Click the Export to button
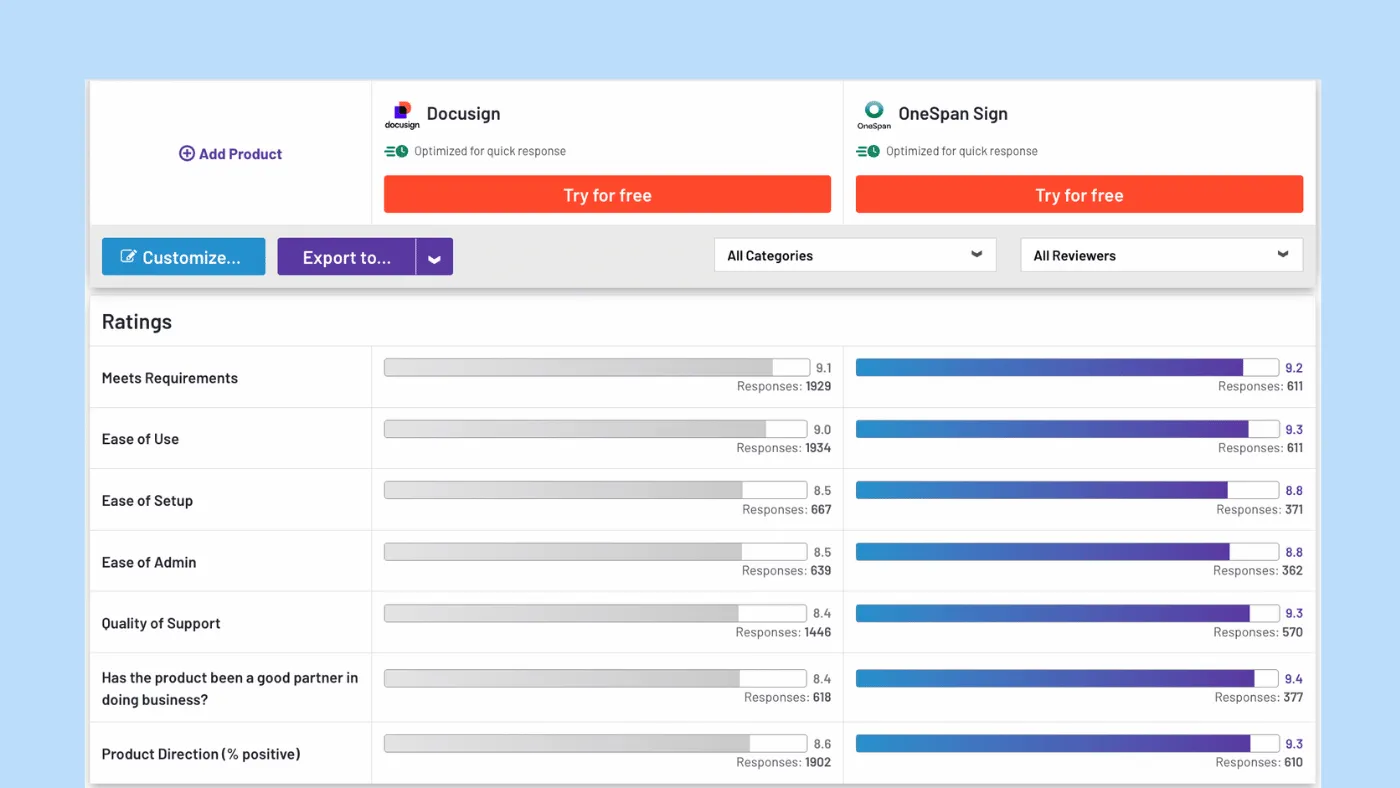 (346, 256)
